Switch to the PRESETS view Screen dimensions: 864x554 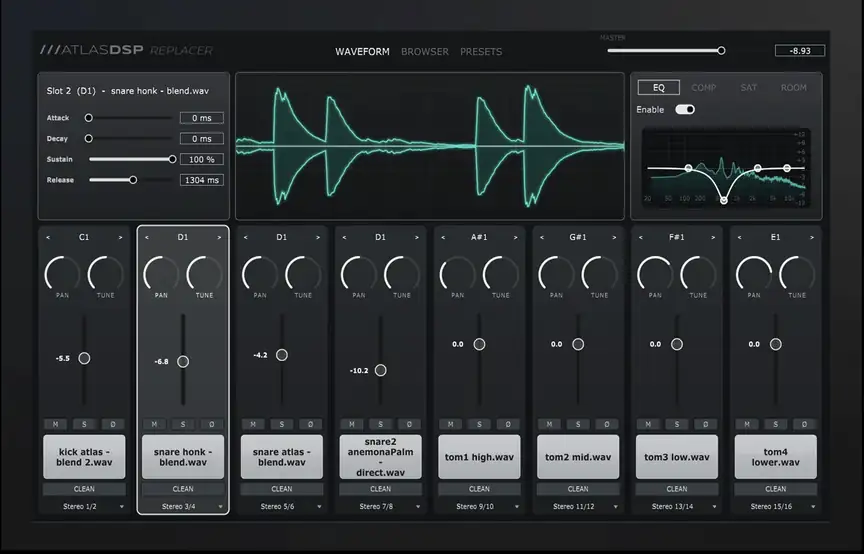481,52
